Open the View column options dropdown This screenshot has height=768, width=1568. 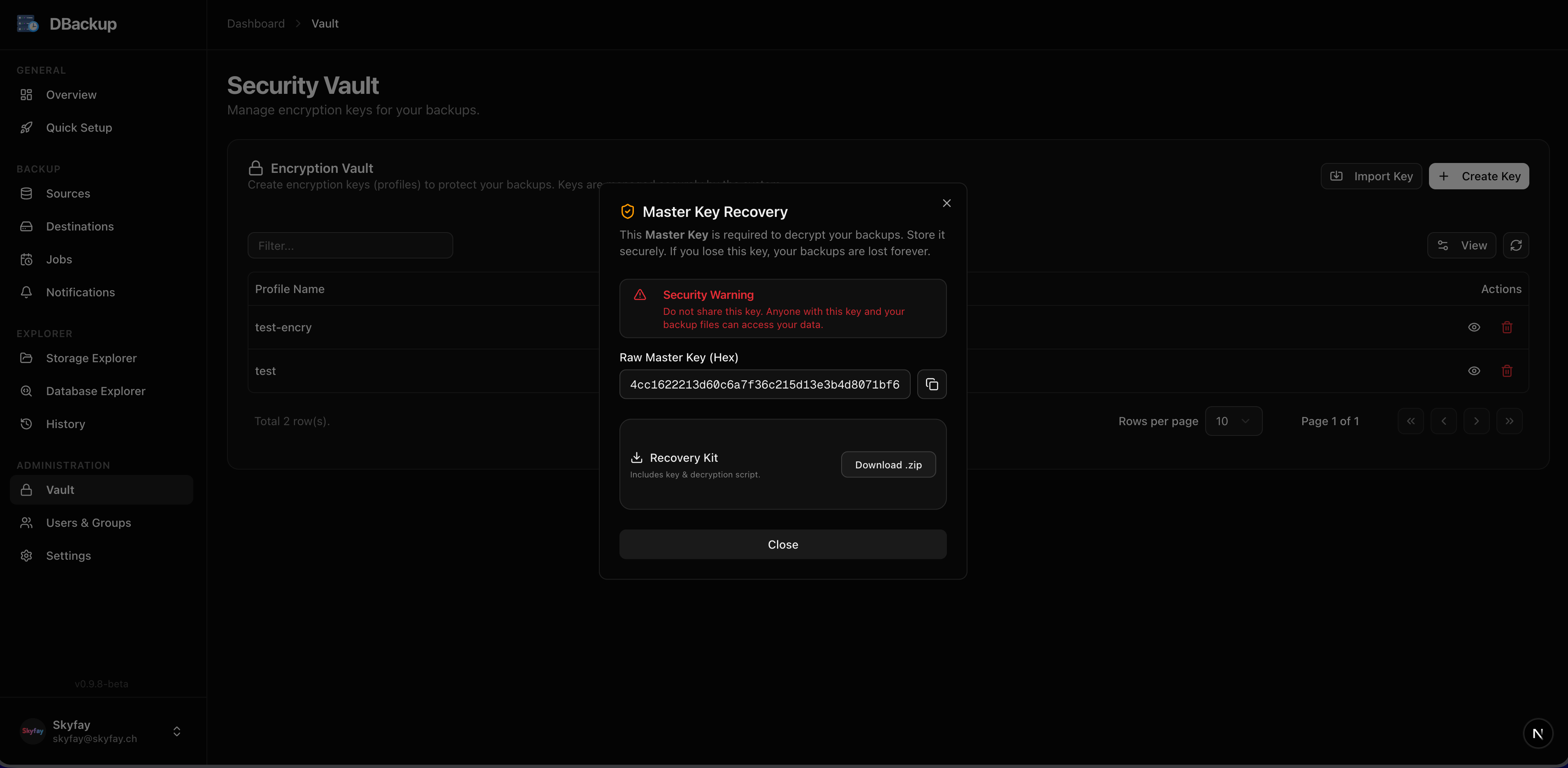point(1461,245)
